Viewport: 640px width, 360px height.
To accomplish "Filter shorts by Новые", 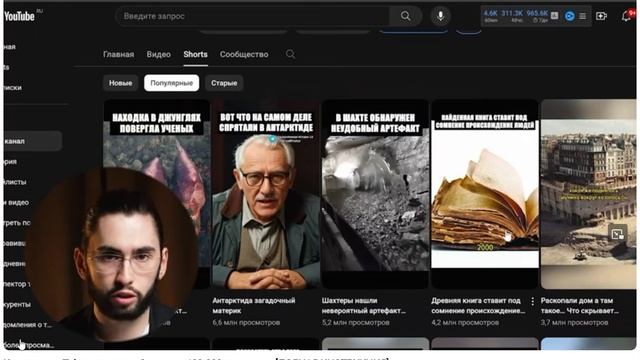I will pos(120,83).
